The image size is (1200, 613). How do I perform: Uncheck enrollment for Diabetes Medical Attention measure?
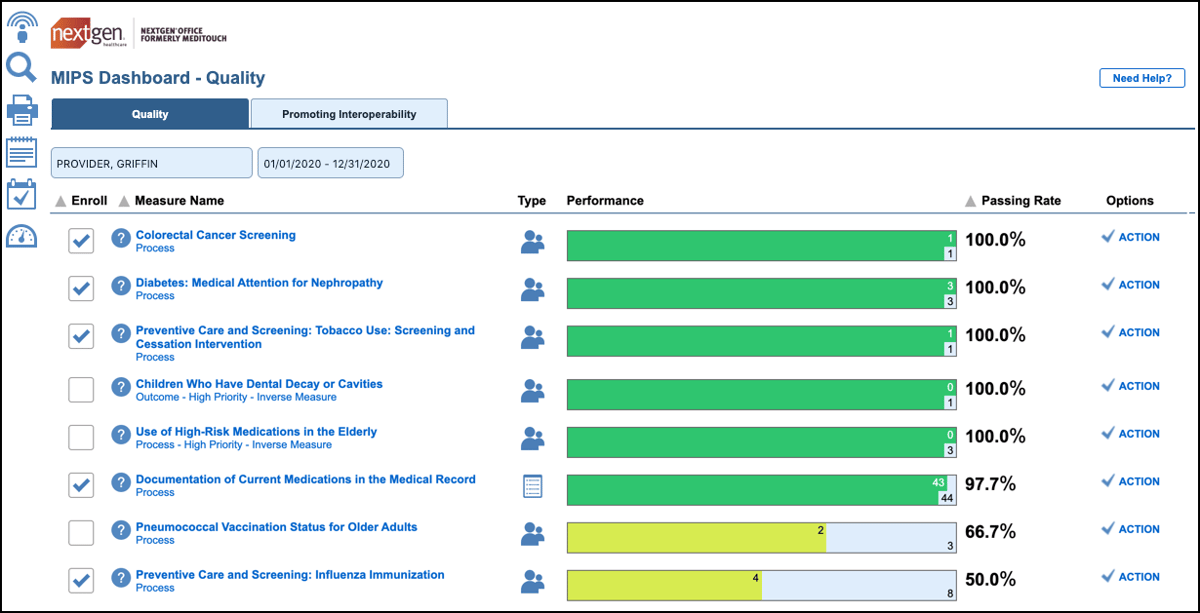(x=81, y=288)
